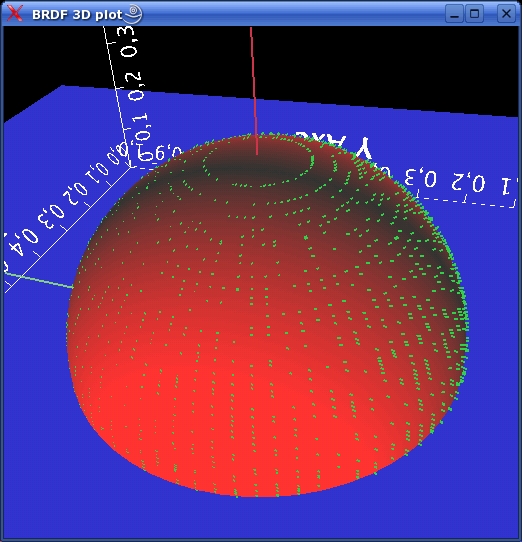The height and width of the screenshot is (542, 522).
Task: Select the 0,2 tick label on the vertical axis
Action: tap(136, 86)
